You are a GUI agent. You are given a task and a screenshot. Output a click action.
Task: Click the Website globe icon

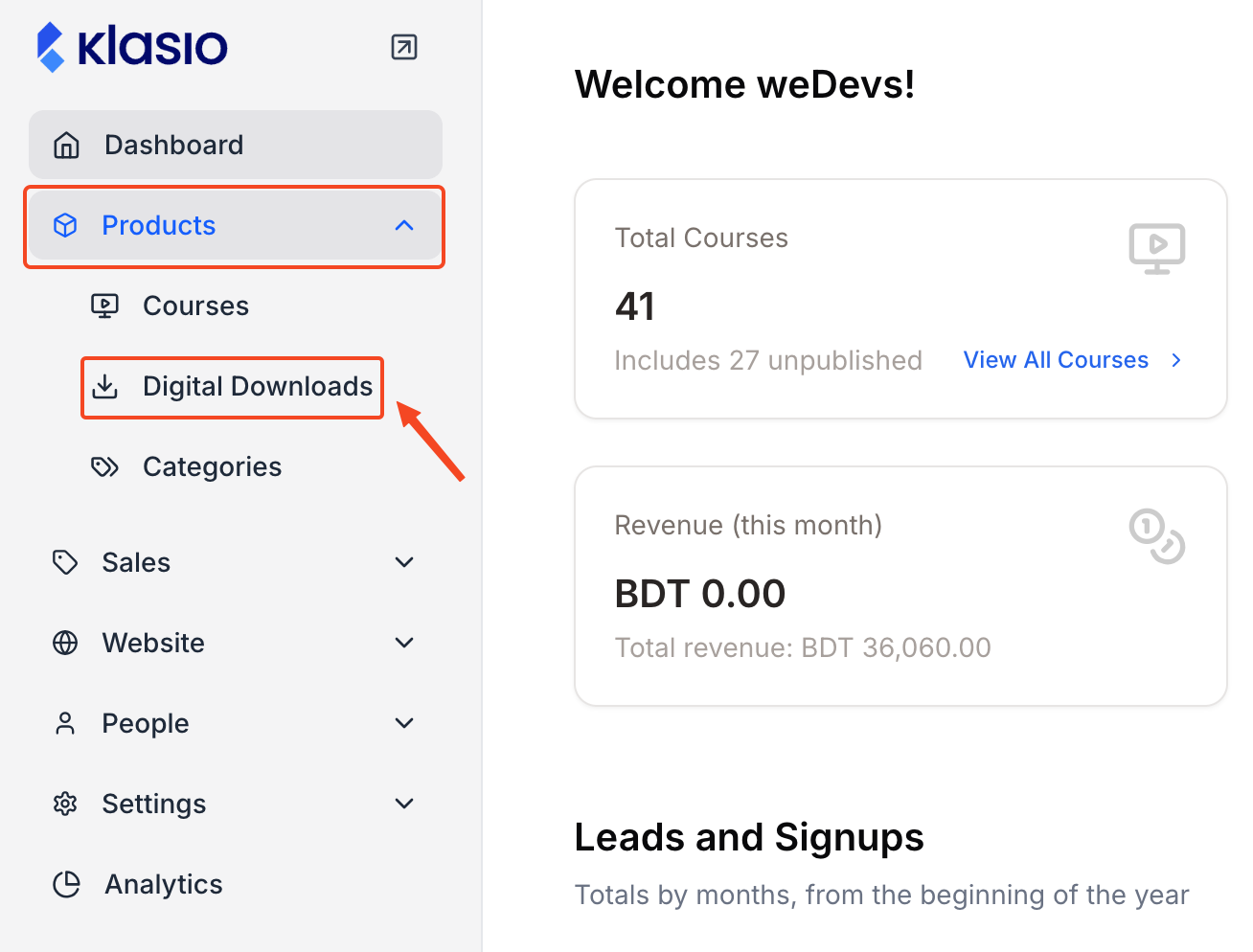coord(65,643)
